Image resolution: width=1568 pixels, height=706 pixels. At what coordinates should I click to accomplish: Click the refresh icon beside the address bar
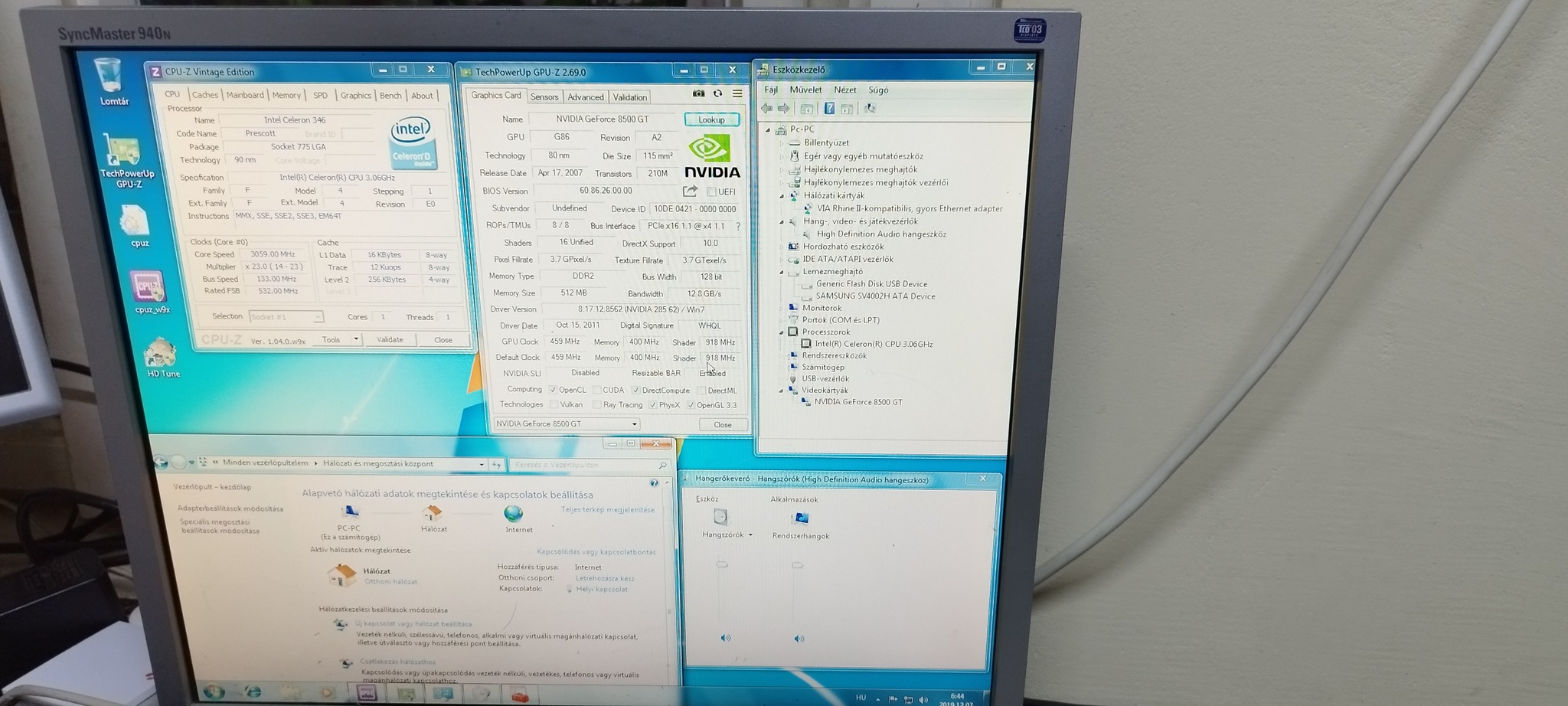tap(497, 465)
